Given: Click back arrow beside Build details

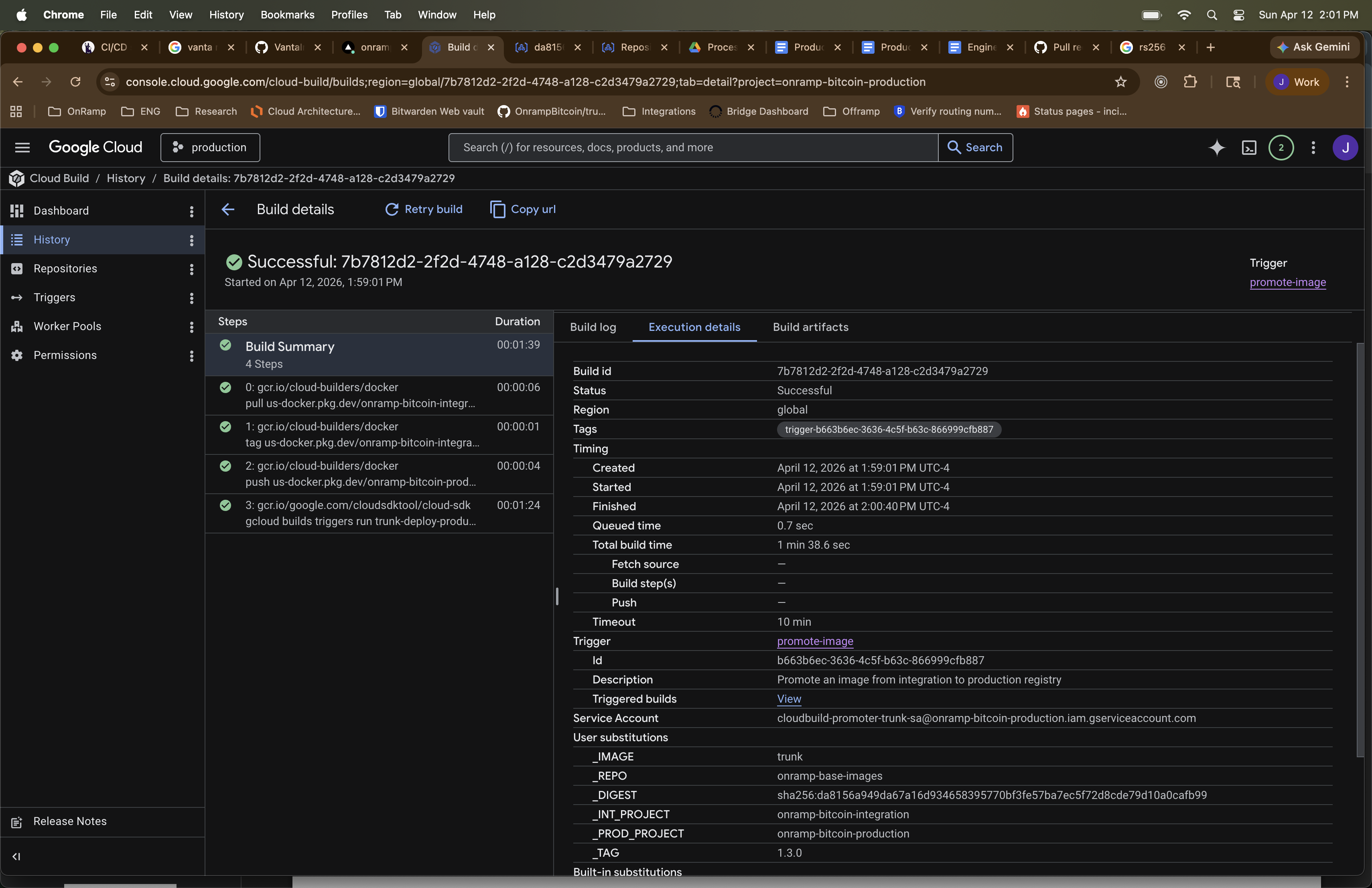Looking at the screenshot, I should pyautogui.click(x=228, y=209).
